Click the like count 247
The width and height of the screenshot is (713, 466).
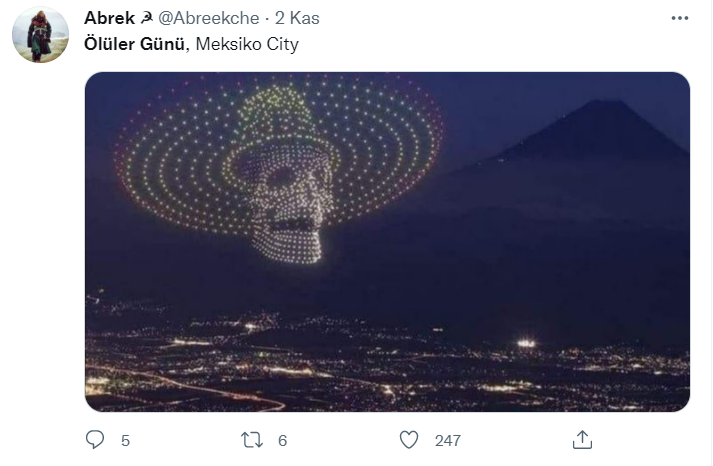pyautogui.click(x=447, y=440)
